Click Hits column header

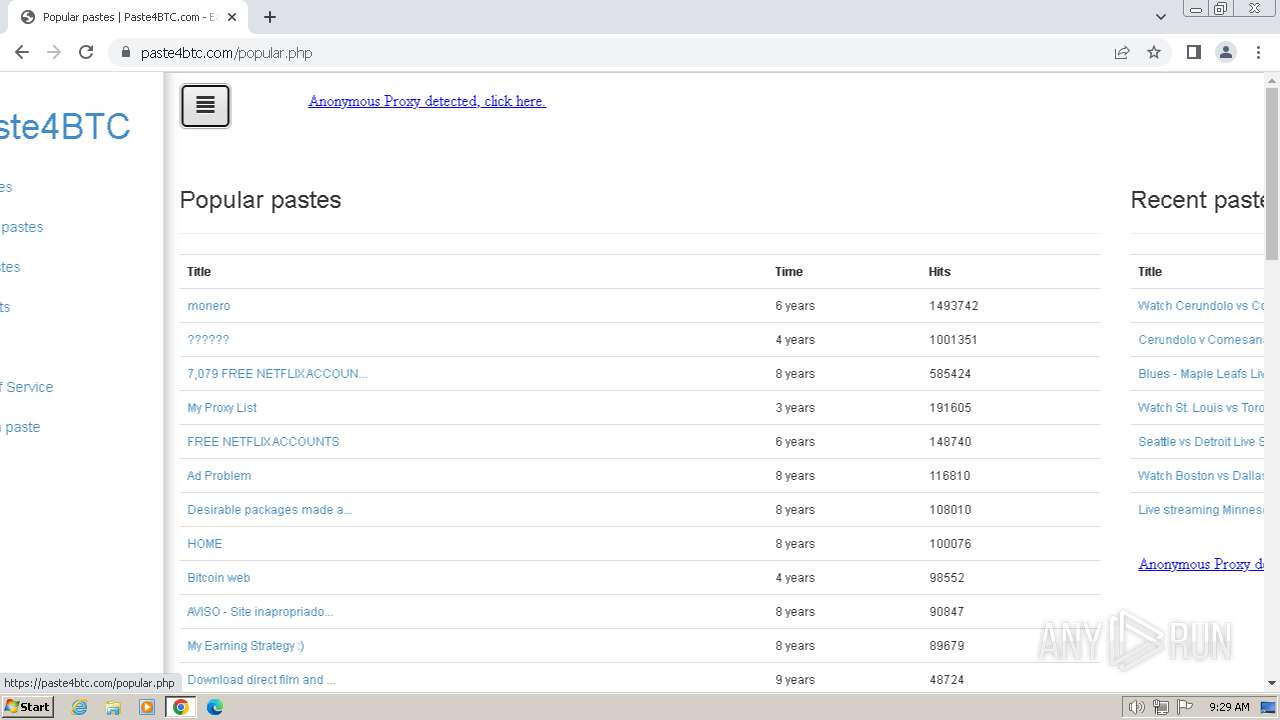[x=939, y=272]
